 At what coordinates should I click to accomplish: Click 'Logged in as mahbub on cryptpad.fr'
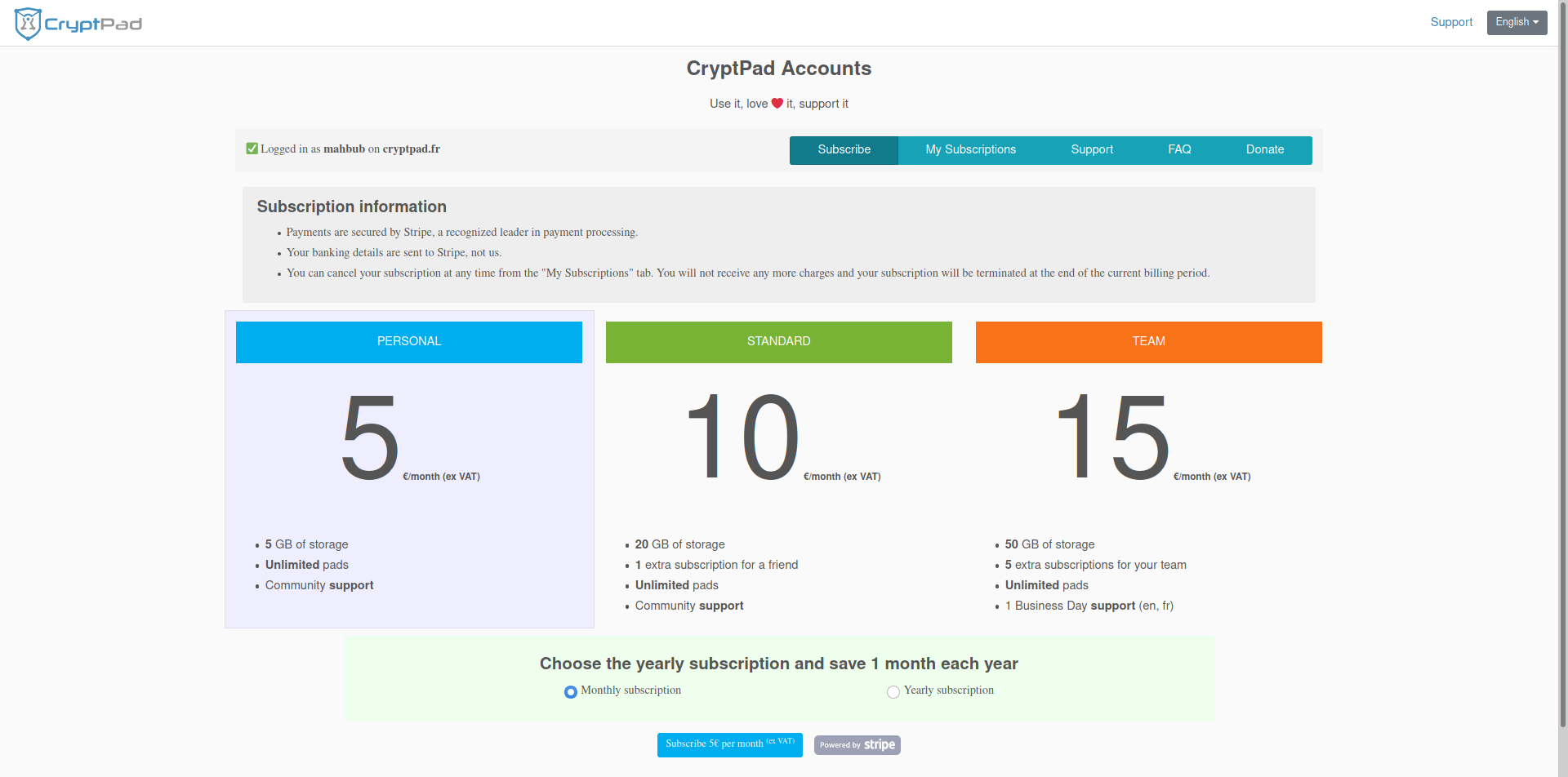pyautogui.click(x=350, y=149)
